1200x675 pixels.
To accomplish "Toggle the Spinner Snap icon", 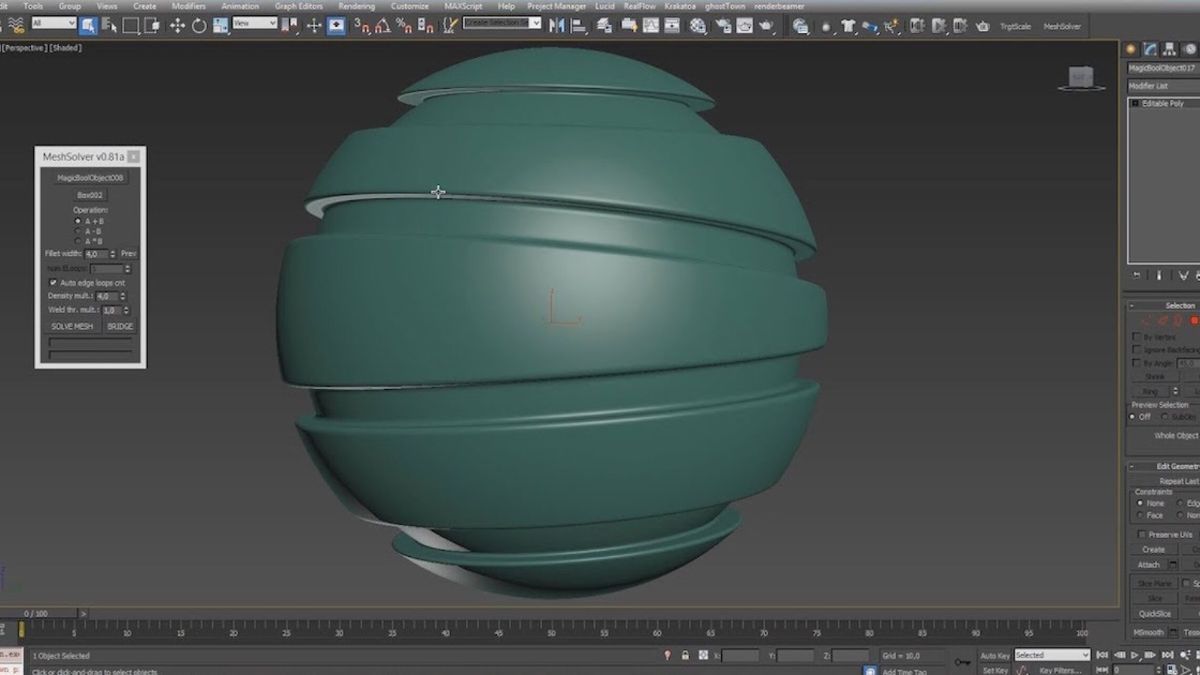I will (423, 24).
